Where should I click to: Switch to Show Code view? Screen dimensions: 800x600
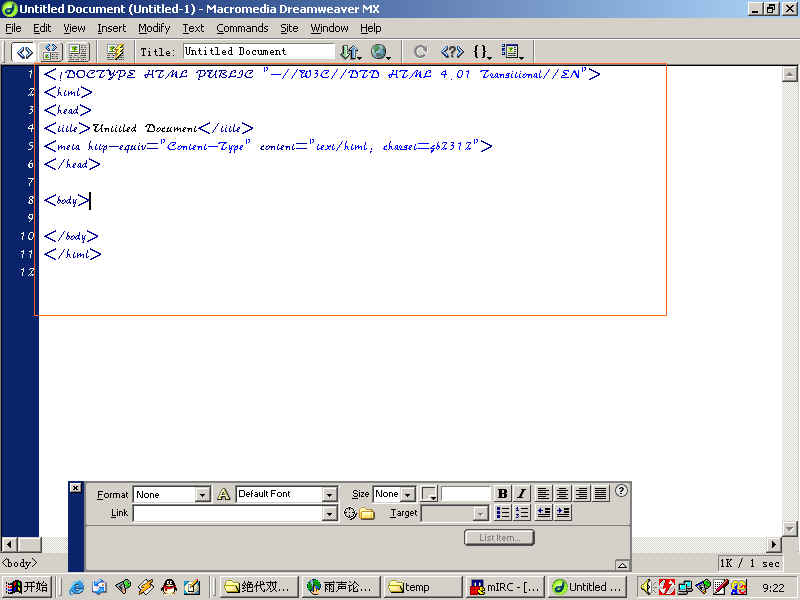25,51
